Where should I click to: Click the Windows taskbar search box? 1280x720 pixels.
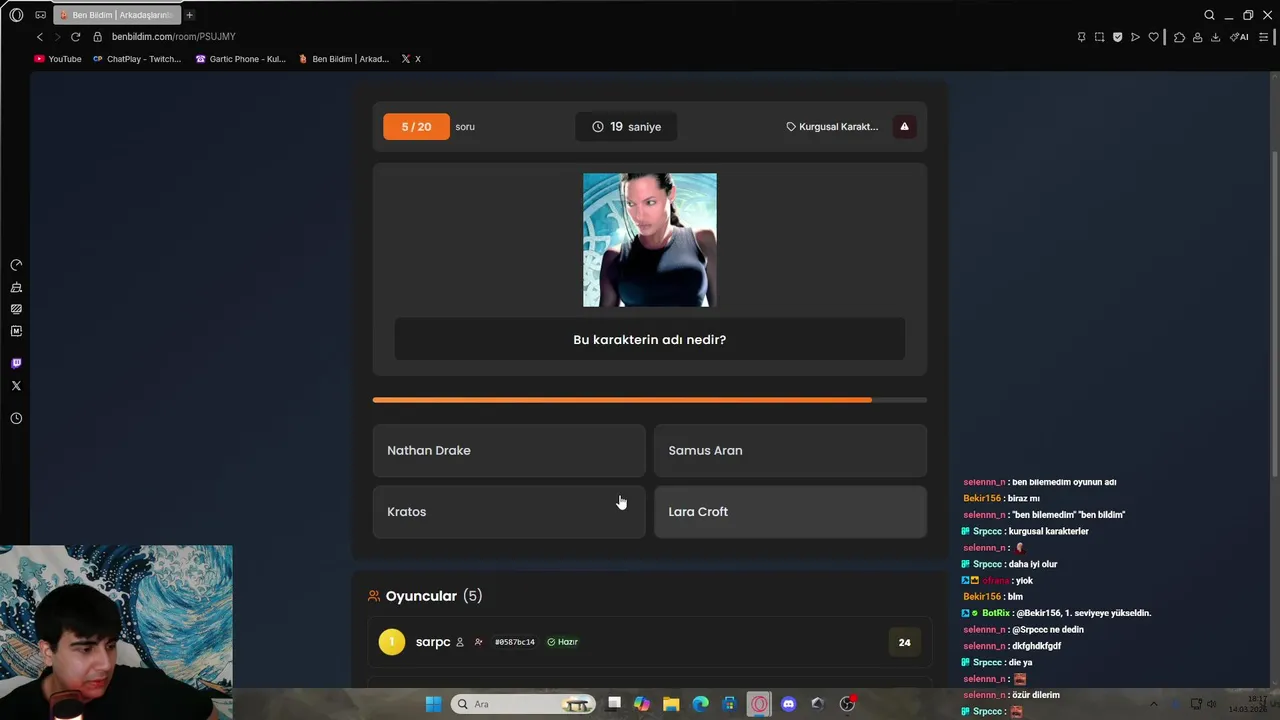coord(523,704)
